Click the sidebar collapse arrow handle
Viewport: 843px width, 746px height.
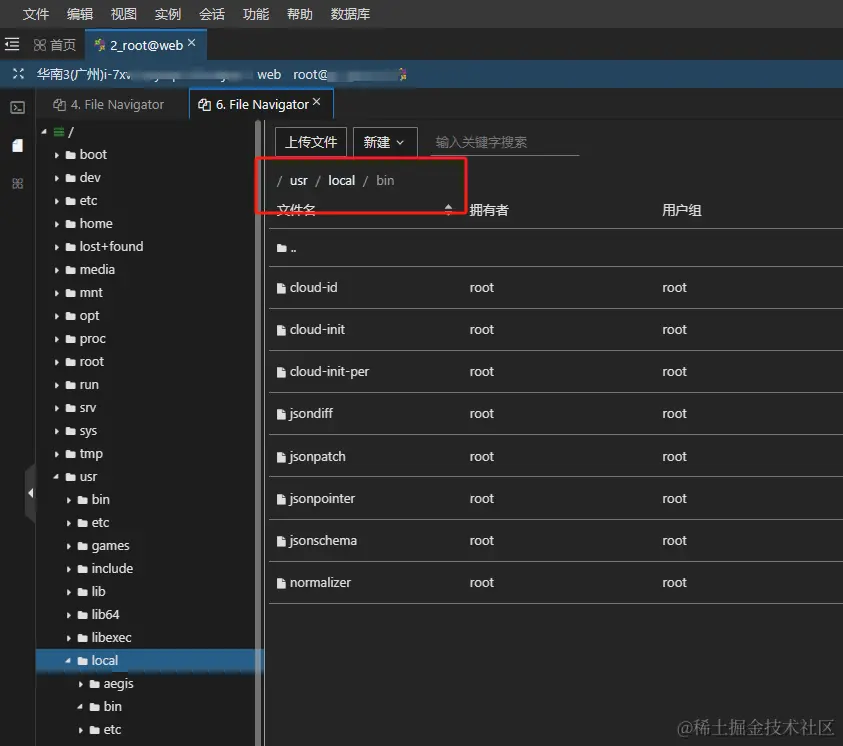[x=31, y=493]
